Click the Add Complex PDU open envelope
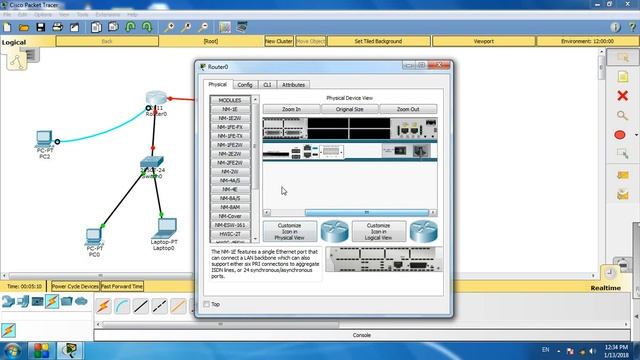 622,195
